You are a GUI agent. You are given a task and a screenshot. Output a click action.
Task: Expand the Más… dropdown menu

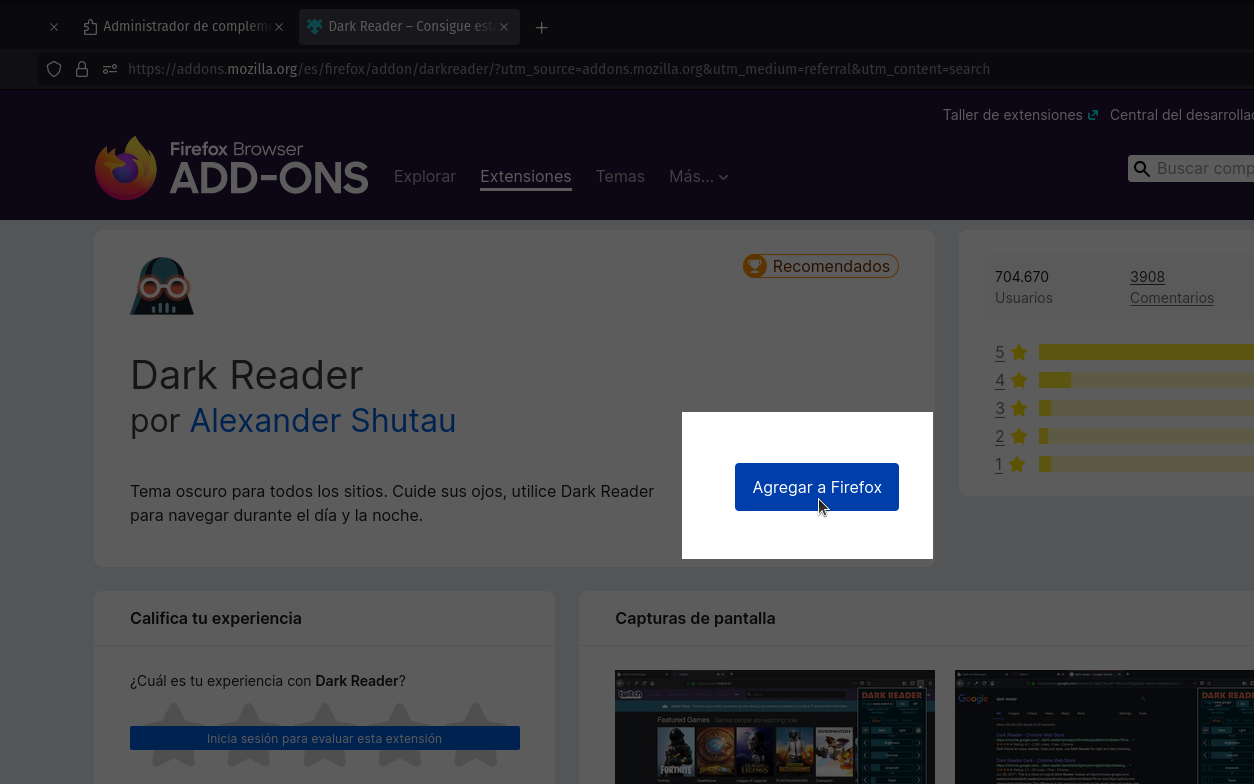698,176
